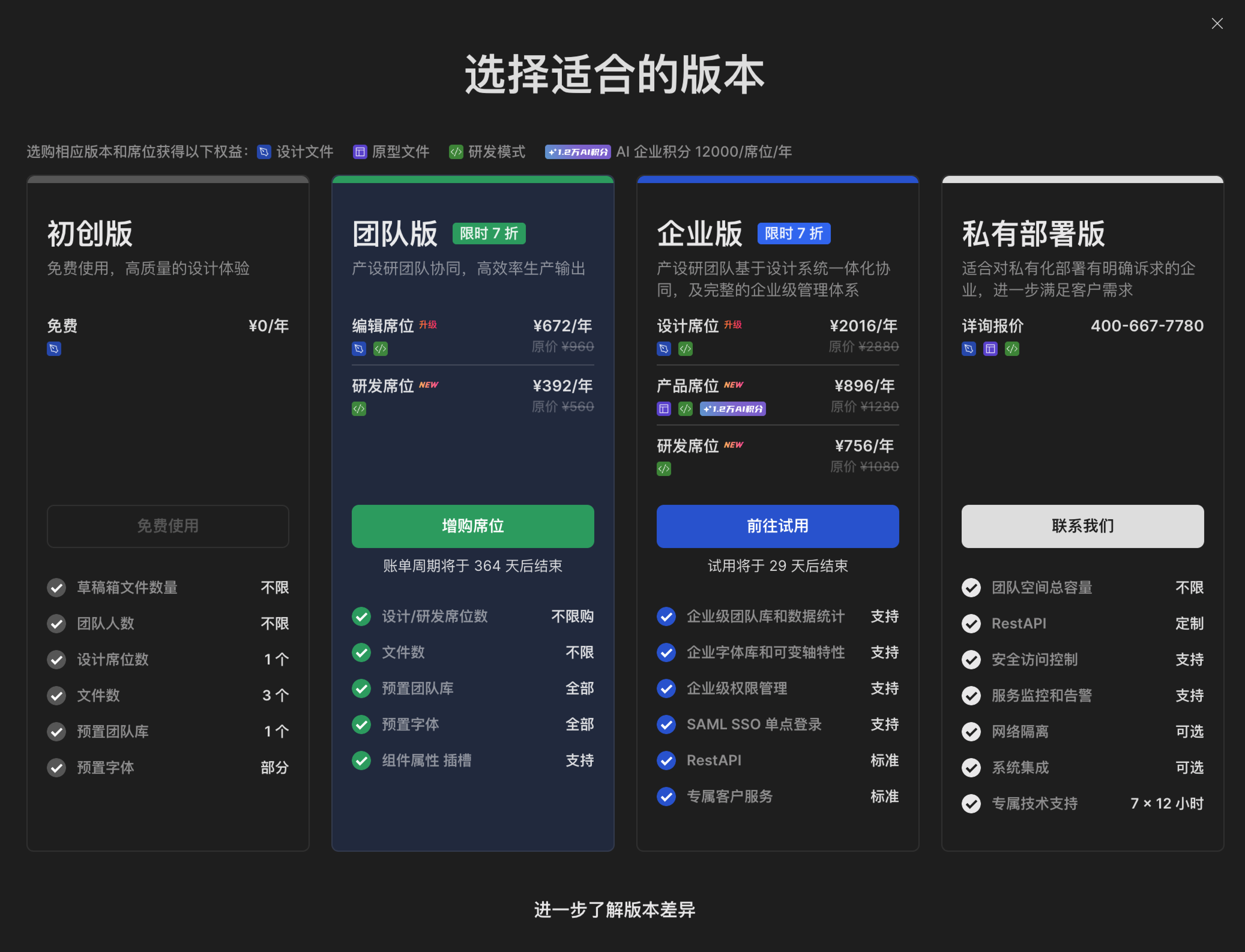Click the 私有部署版 plan title
The height and width of the screenshot is (952, 1245).
[x=1034, y=233]
